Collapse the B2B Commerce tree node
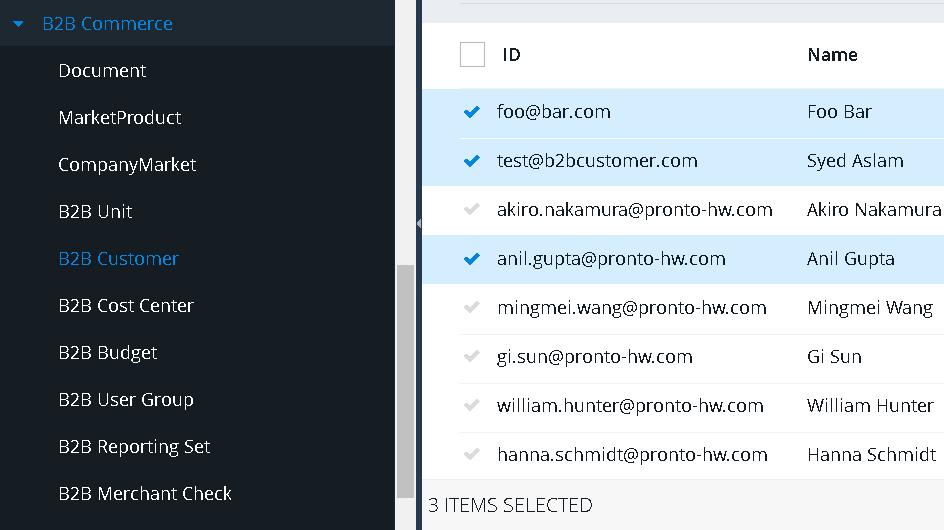944x530 pixels. point(18,24)
